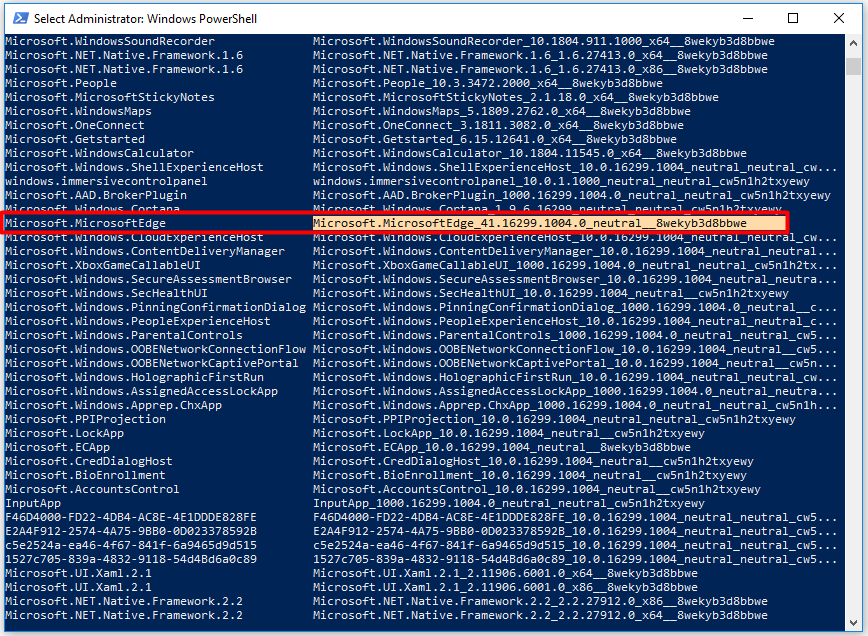Click Microsoft.Windows.ContentDeliveryManager name entry
The width and height of the screenshot is (868, 636).
coord(144,251)
